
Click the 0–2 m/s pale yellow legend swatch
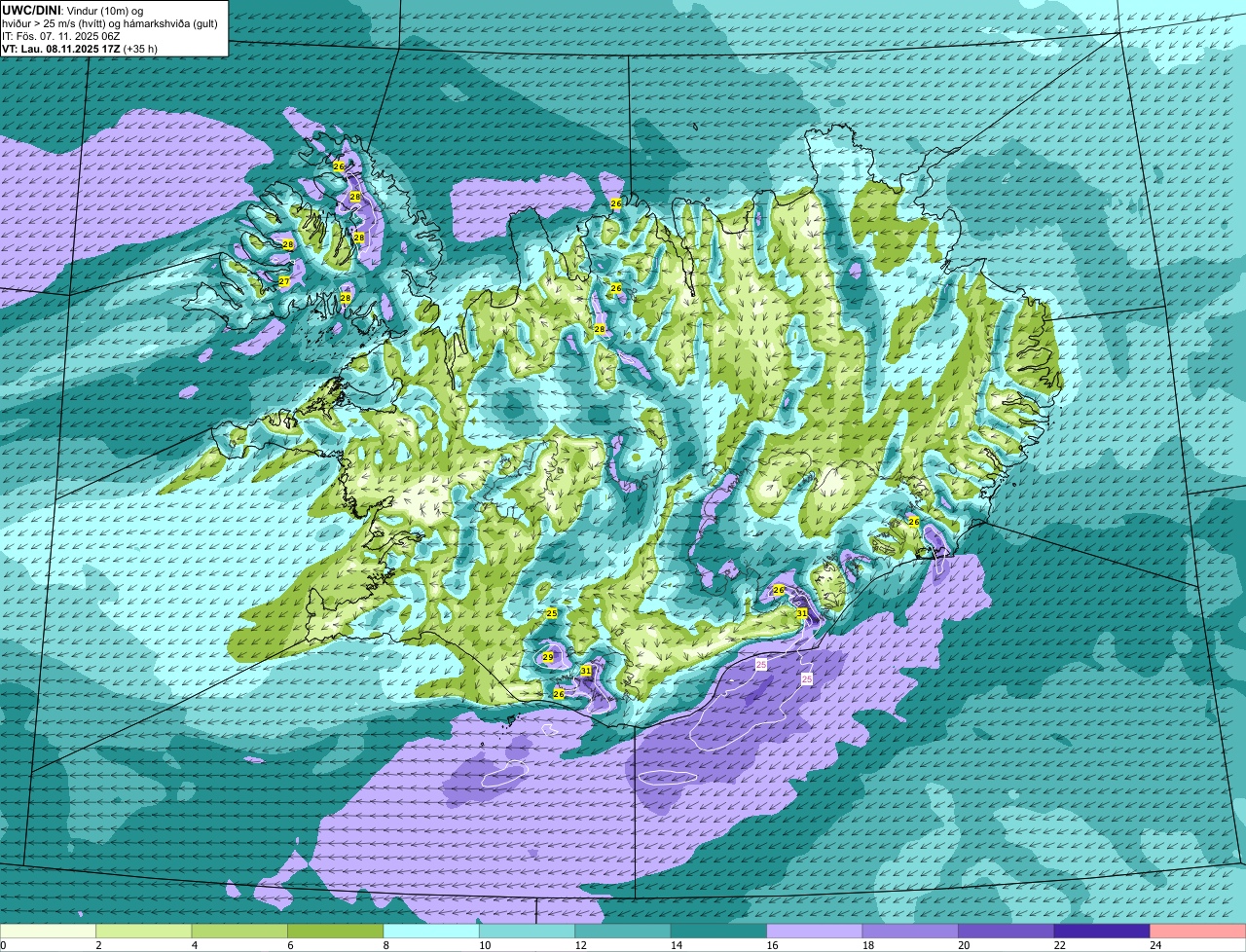pyautogui.click(x=49, y=931)
